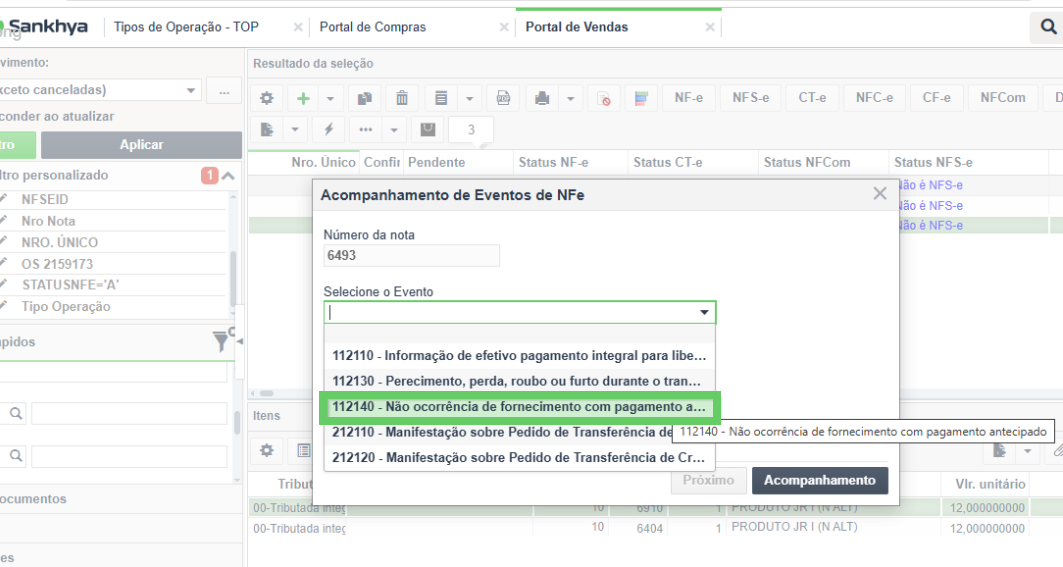Open the Selecione o Evento dropdown arrow
This screenshot has width=1063, height=567.
(x=704, y=312)
